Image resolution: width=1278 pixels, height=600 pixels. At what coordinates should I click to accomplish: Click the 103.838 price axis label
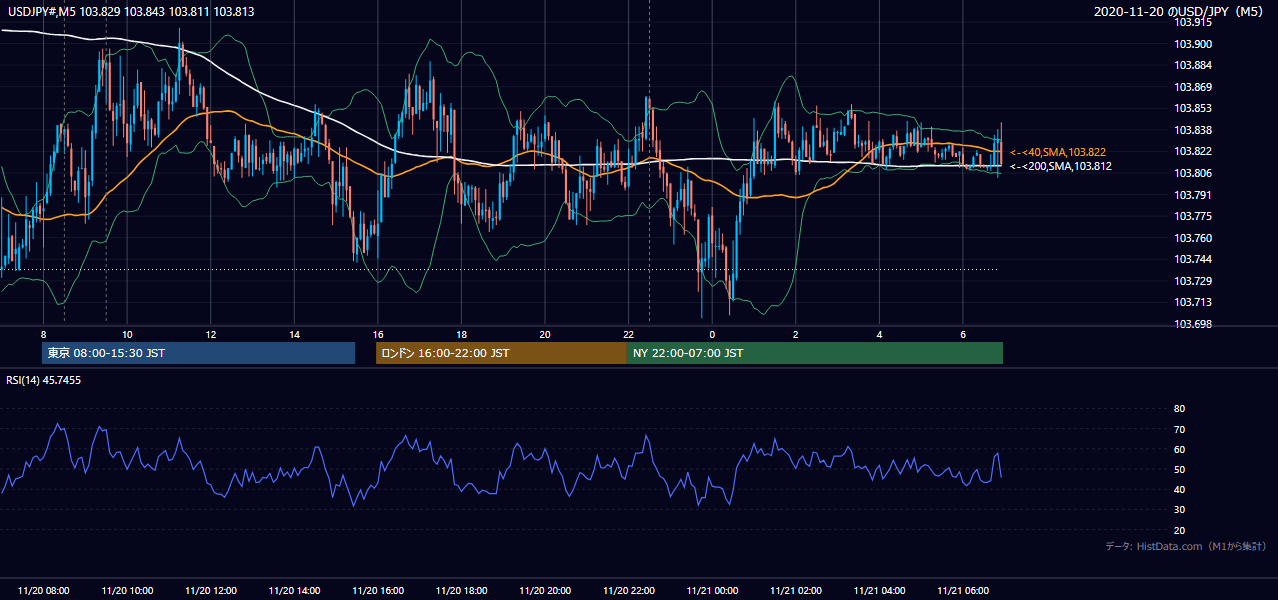1193,130
